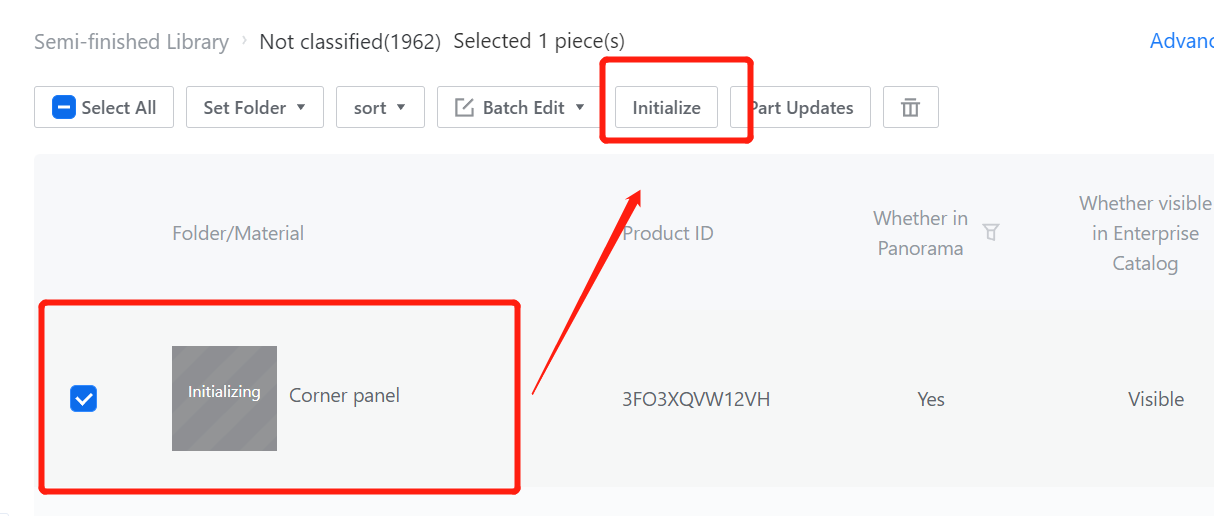This screenshot has height=516, width=1214.
Task: Click product ID 3FO3XQVW12VH
Action: (x=696, y=399)
